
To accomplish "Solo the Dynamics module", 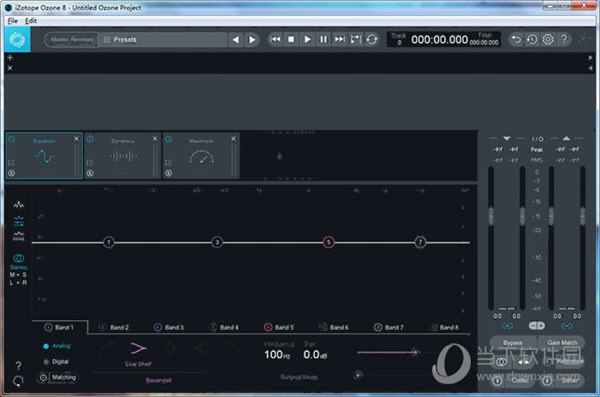I will coord(90,173).
